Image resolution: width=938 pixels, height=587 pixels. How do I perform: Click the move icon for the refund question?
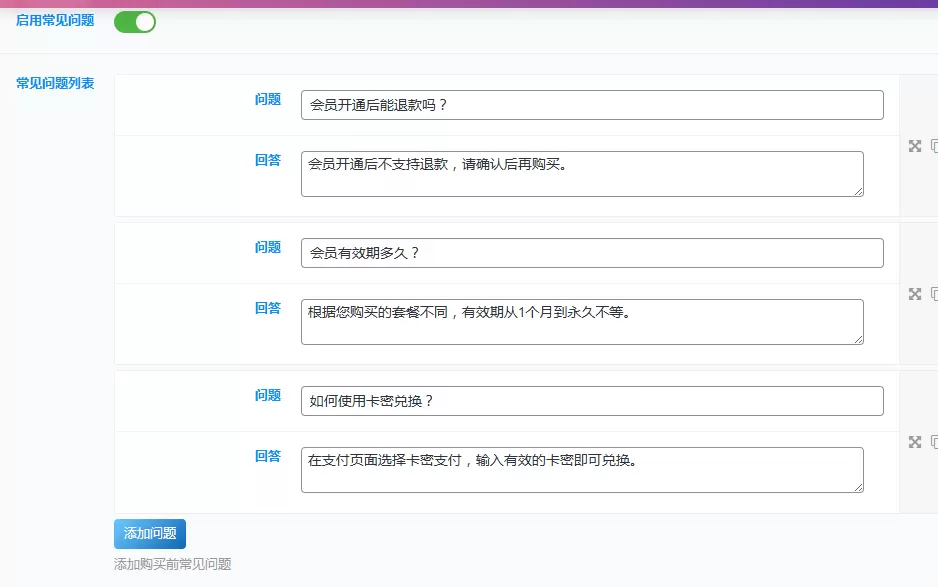(x=915, y=146)
